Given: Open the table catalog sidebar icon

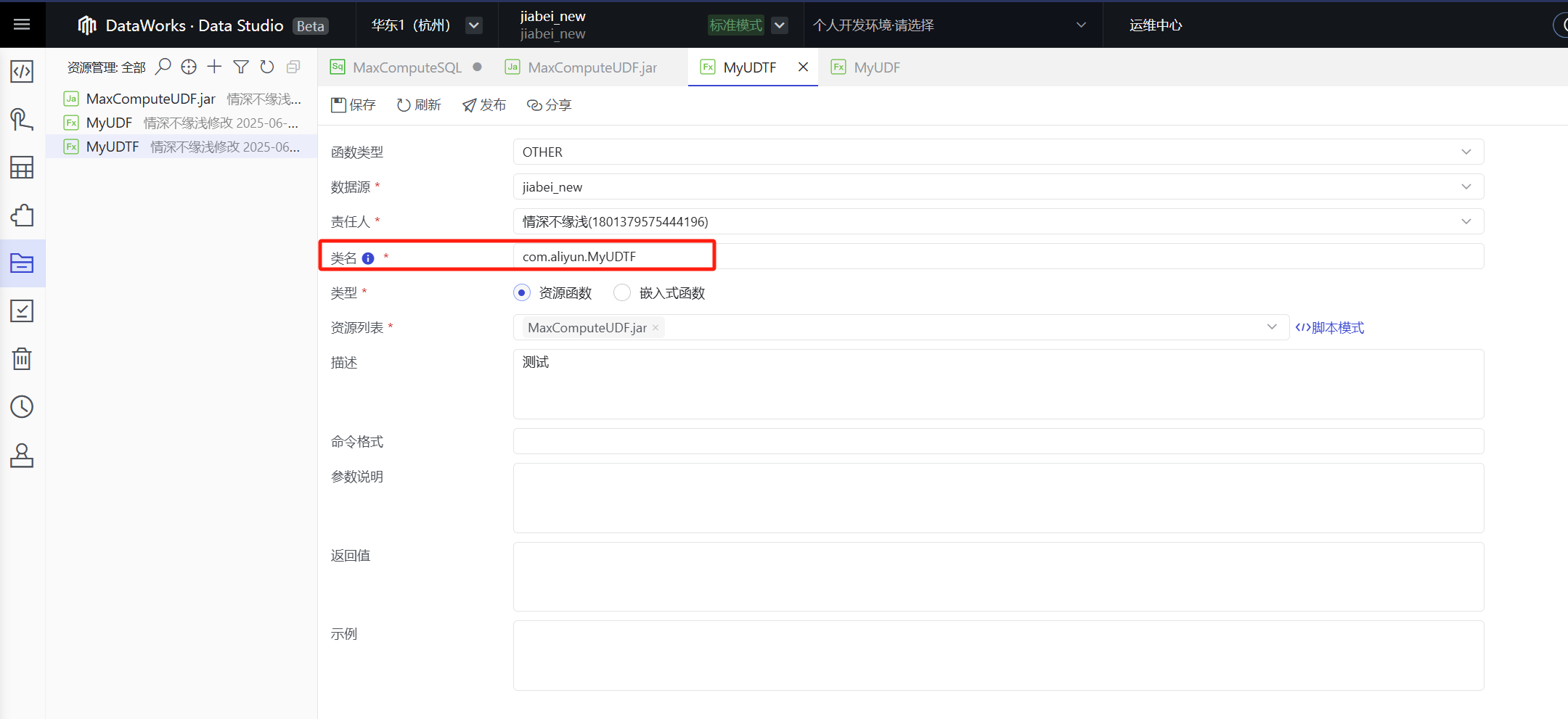Looking at the screenshot, I should [22, 168].
